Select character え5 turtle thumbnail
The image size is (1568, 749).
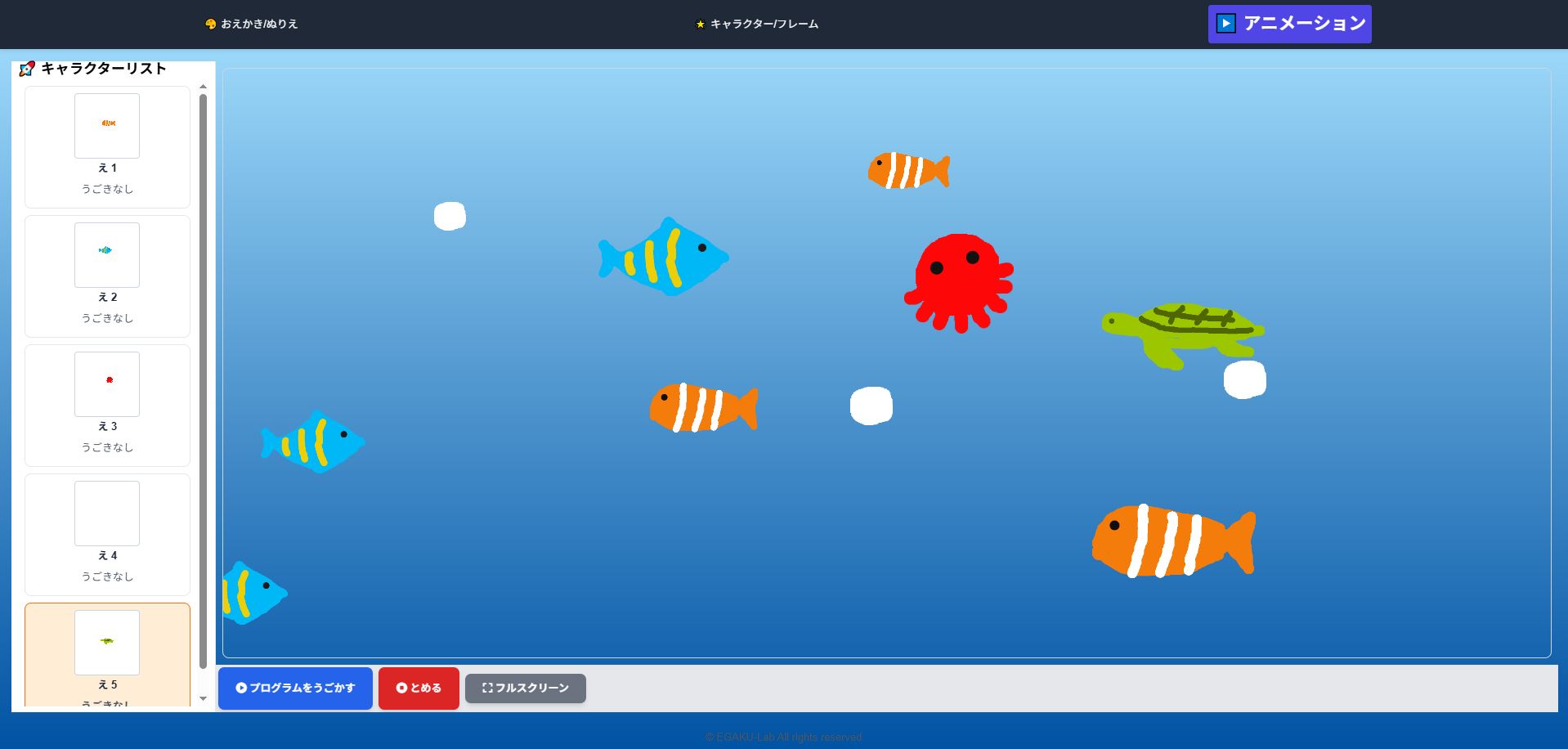pyautogui.click(x=107, y=643)
